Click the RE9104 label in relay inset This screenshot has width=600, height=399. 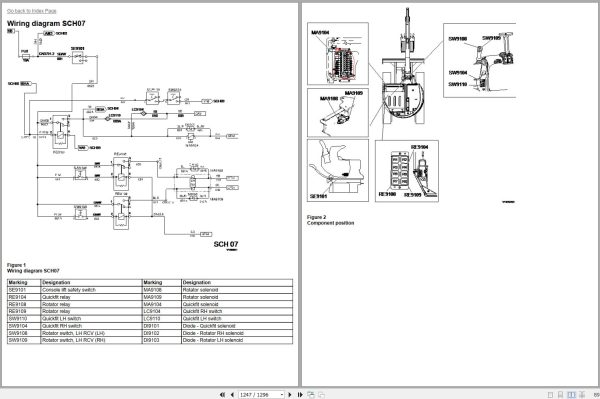pyautogui.click(x=420, y=147)
